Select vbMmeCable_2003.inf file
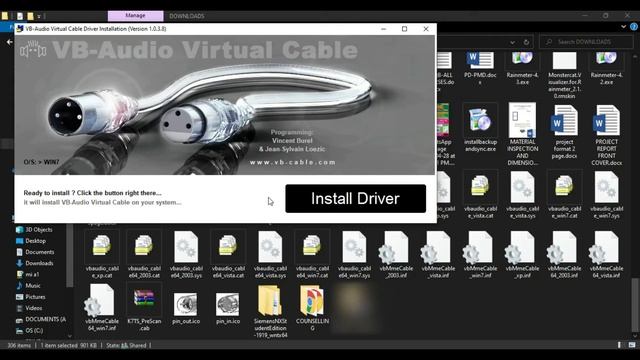The width and height of the screenshot is (640, 360). tap(396, 254)
